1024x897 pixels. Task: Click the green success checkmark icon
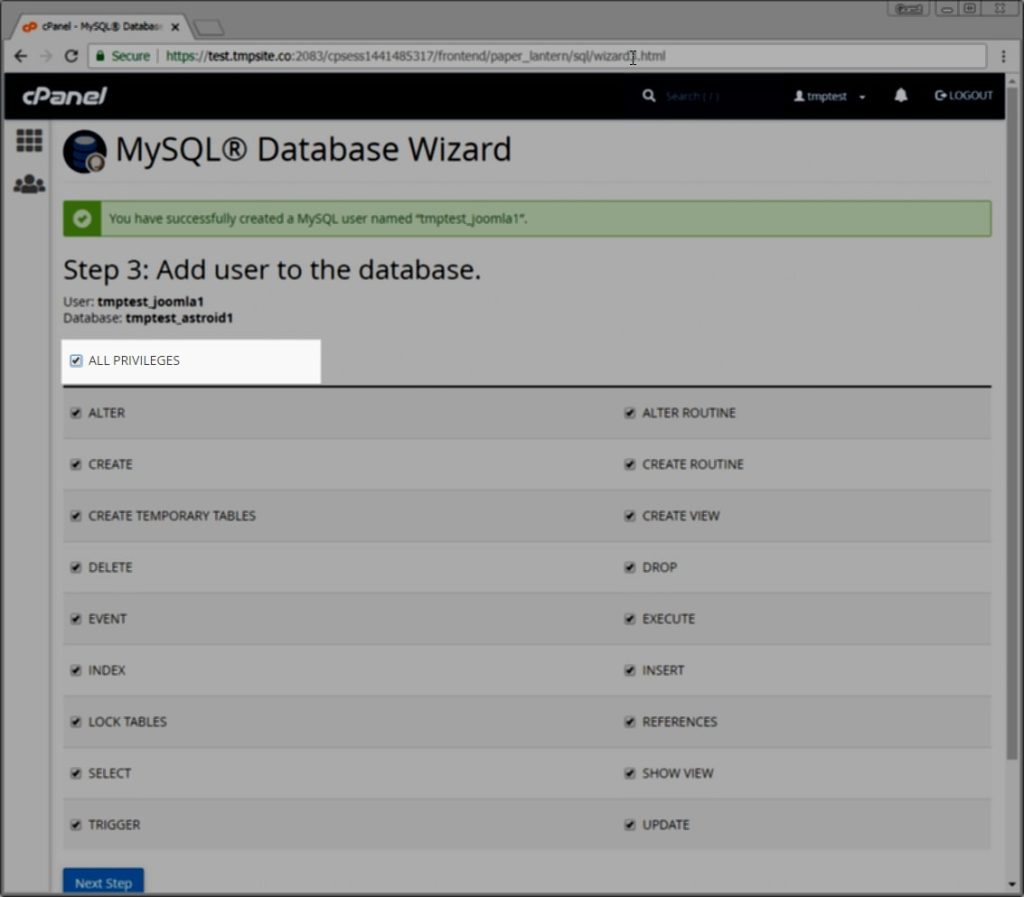82,219
